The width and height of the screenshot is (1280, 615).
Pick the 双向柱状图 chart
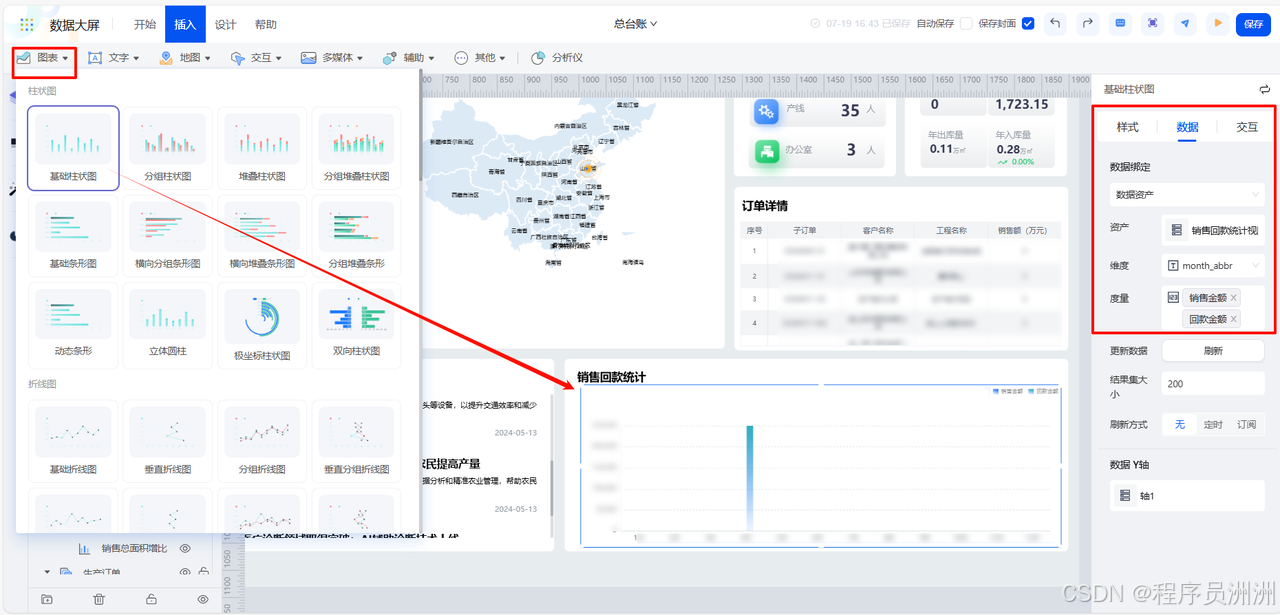[356, 324]
